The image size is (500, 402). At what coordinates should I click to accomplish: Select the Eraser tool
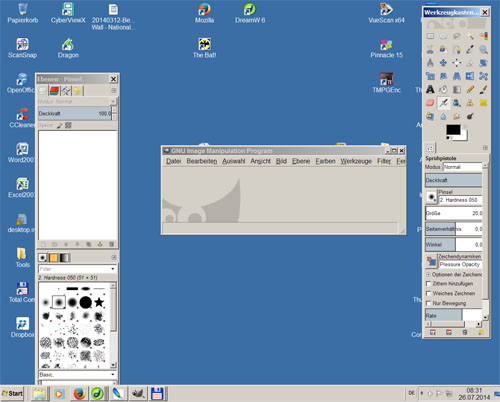tap(430, 103)
